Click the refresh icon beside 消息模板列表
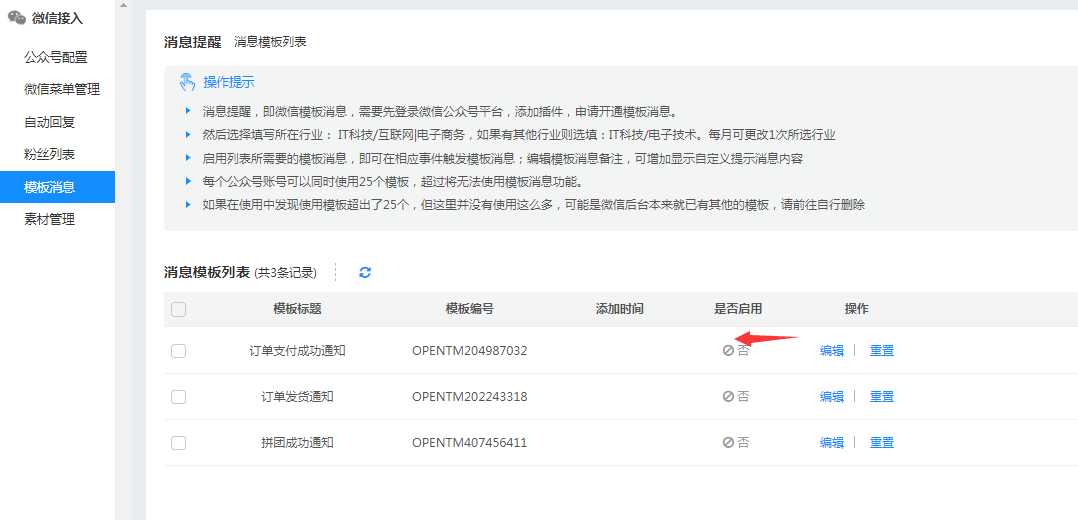This screenshot has width=1078, height=520. coord(365,272)
